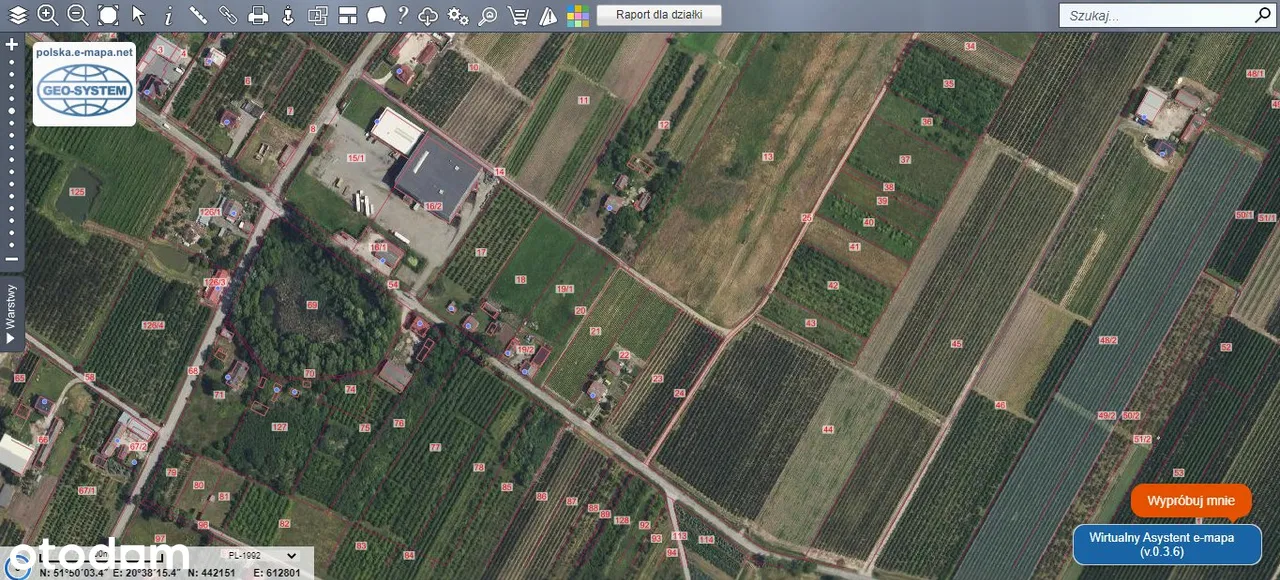
Task: Open the gears settings icon
Action: (458, 15)
